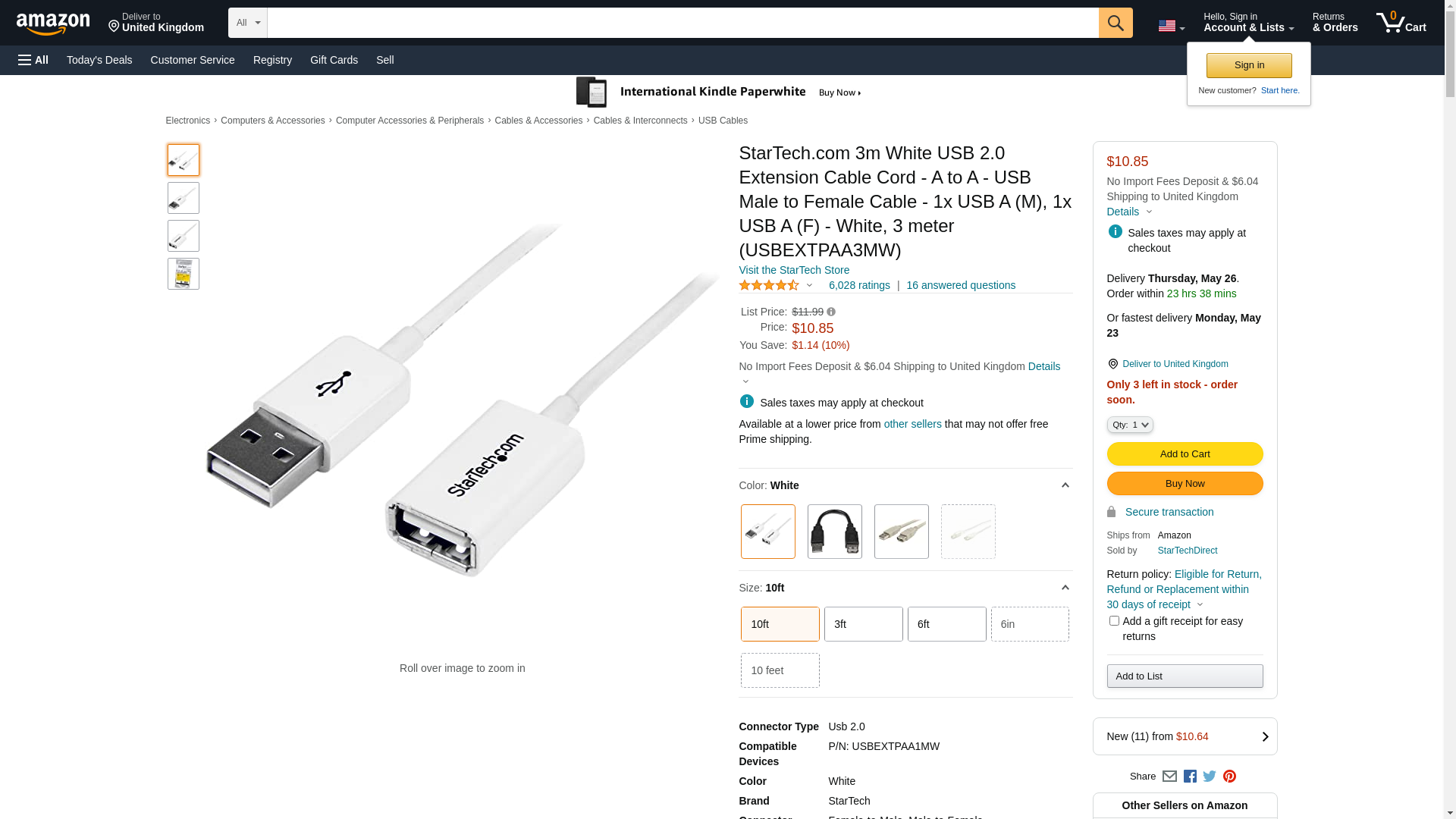Screen dimensions: 1456x819
Task: Share product on Pinterest icon
Action: 1229,777
